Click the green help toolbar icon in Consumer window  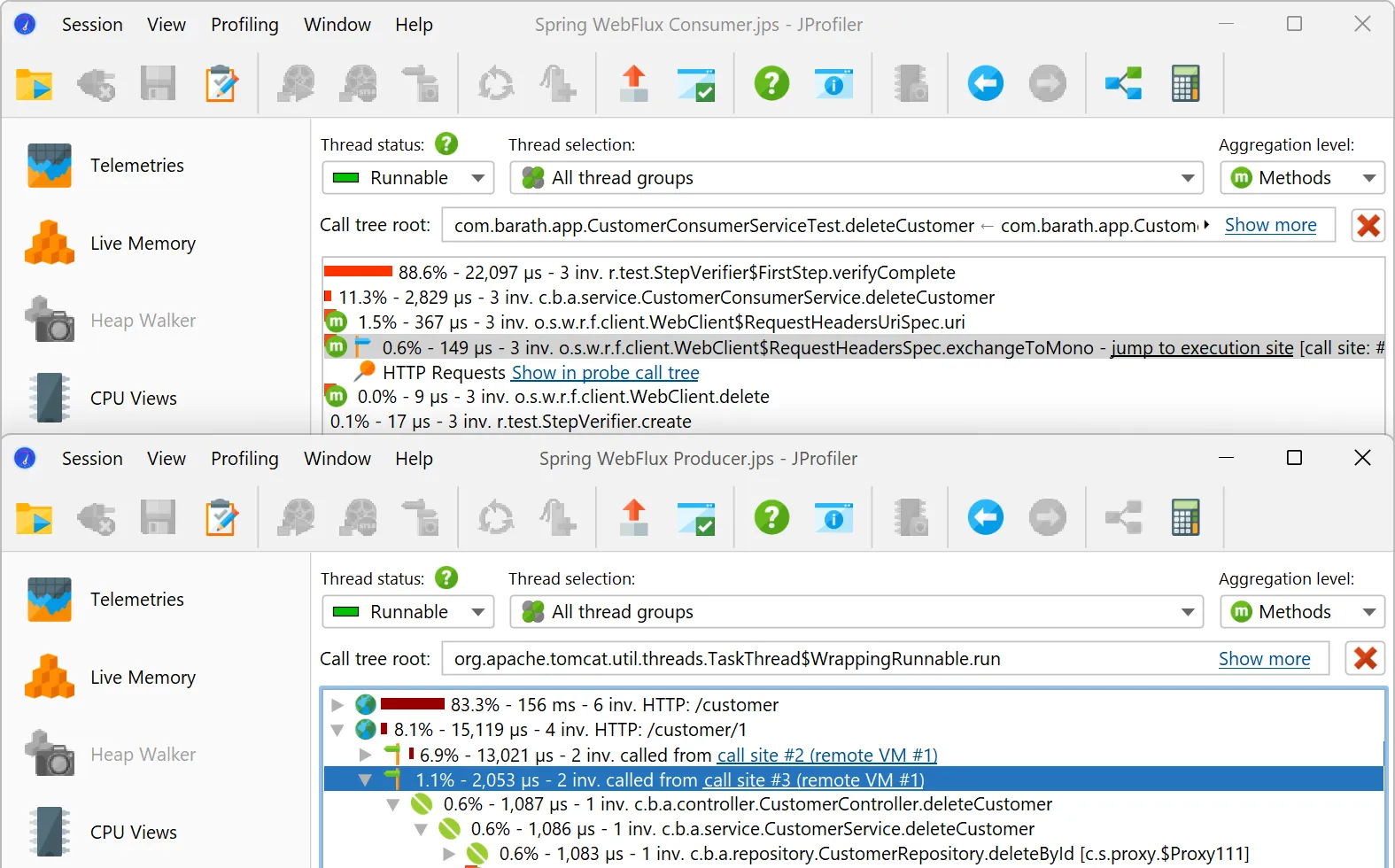pos(771,84)
